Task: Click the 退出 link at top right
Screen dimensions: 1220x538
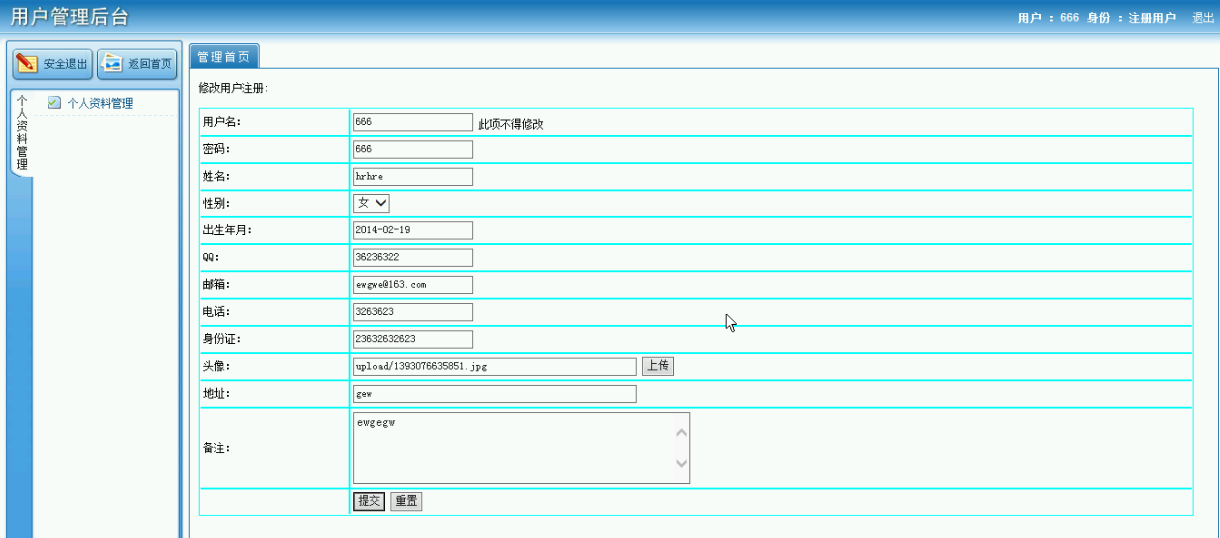Action: coord(1203,19)
